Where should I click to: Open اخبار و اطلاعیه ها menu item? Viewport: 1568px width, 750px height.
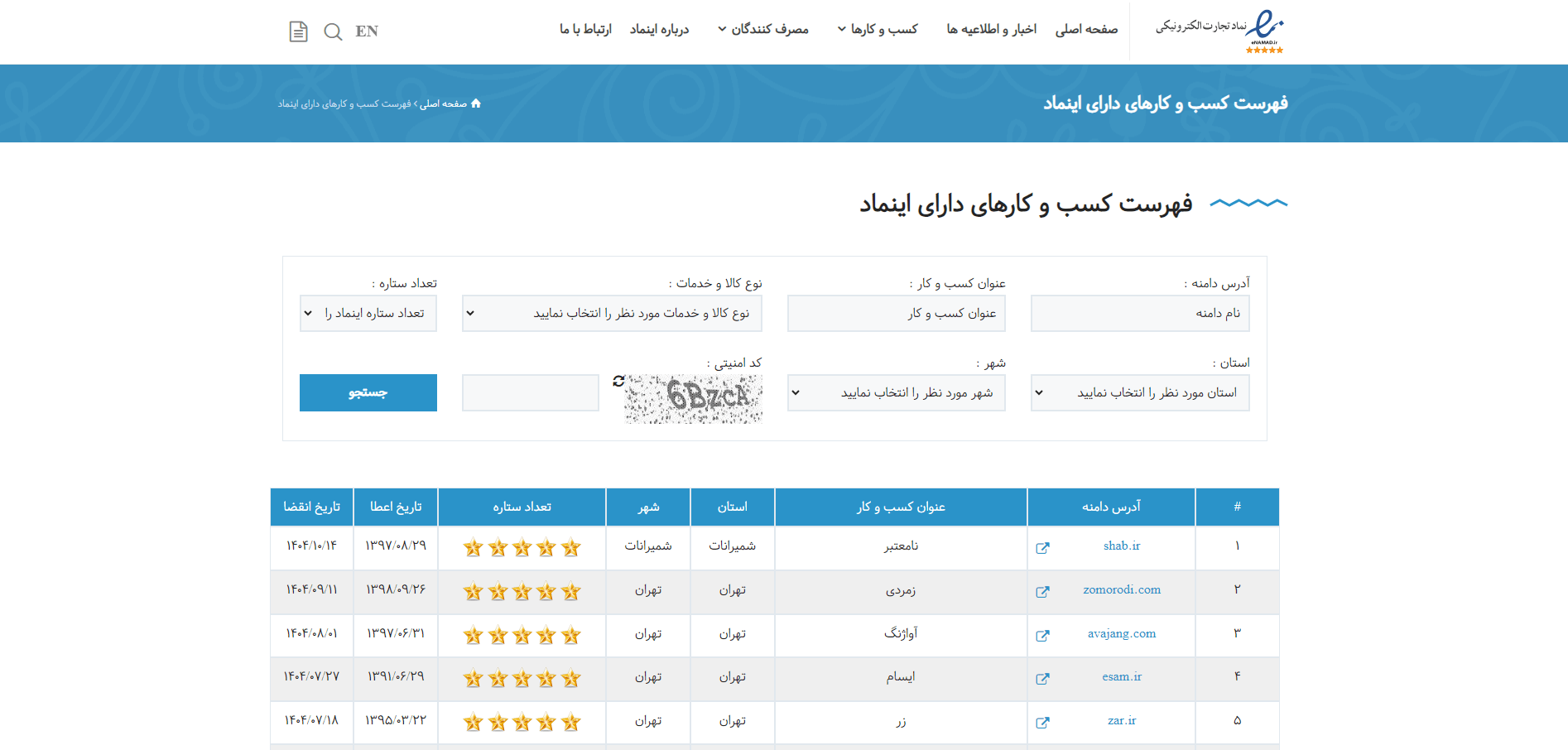[x=991, y=29]
